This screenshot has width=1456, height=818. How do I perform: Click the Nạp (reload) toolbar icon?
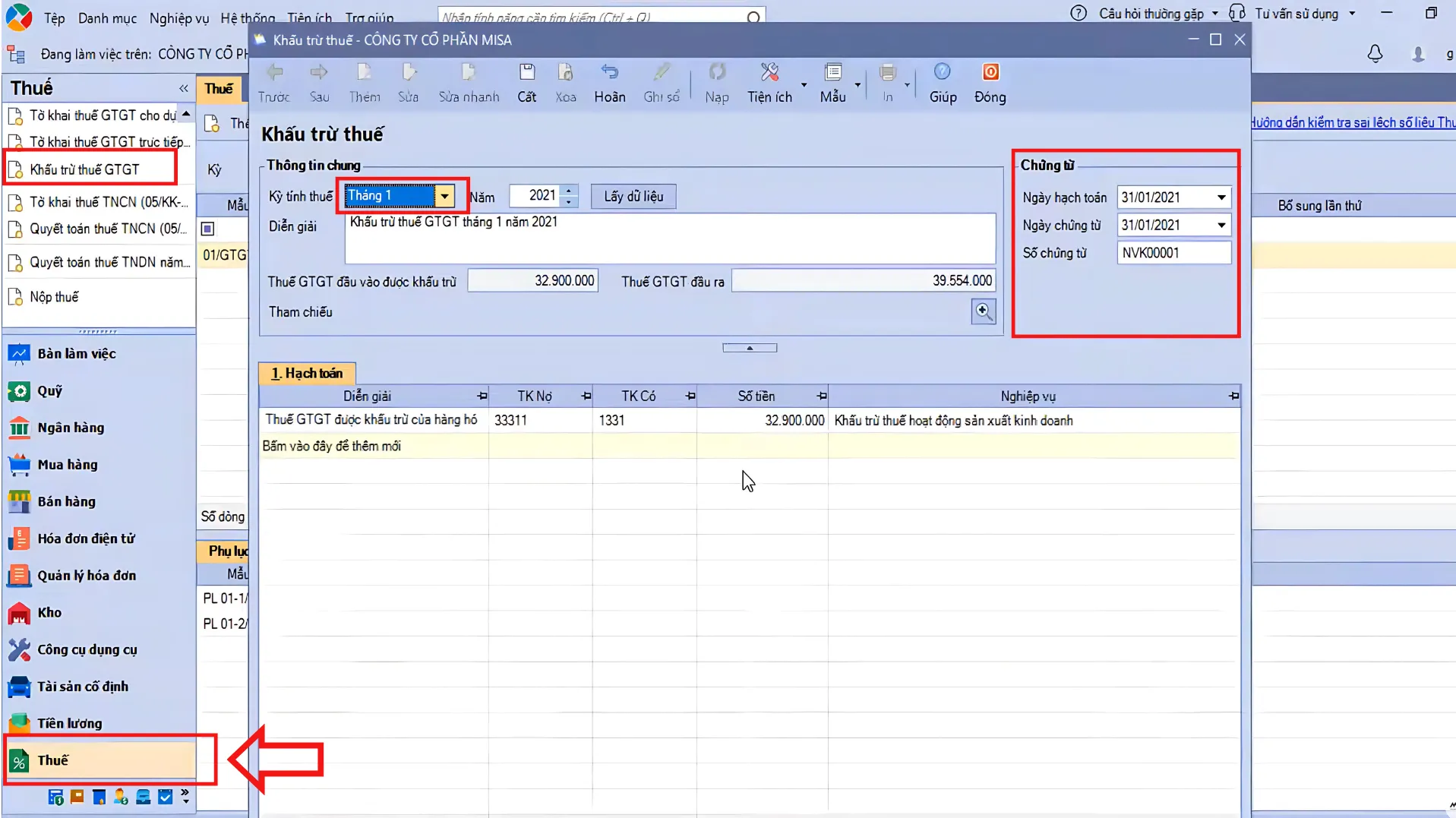[x=717, y=72]
